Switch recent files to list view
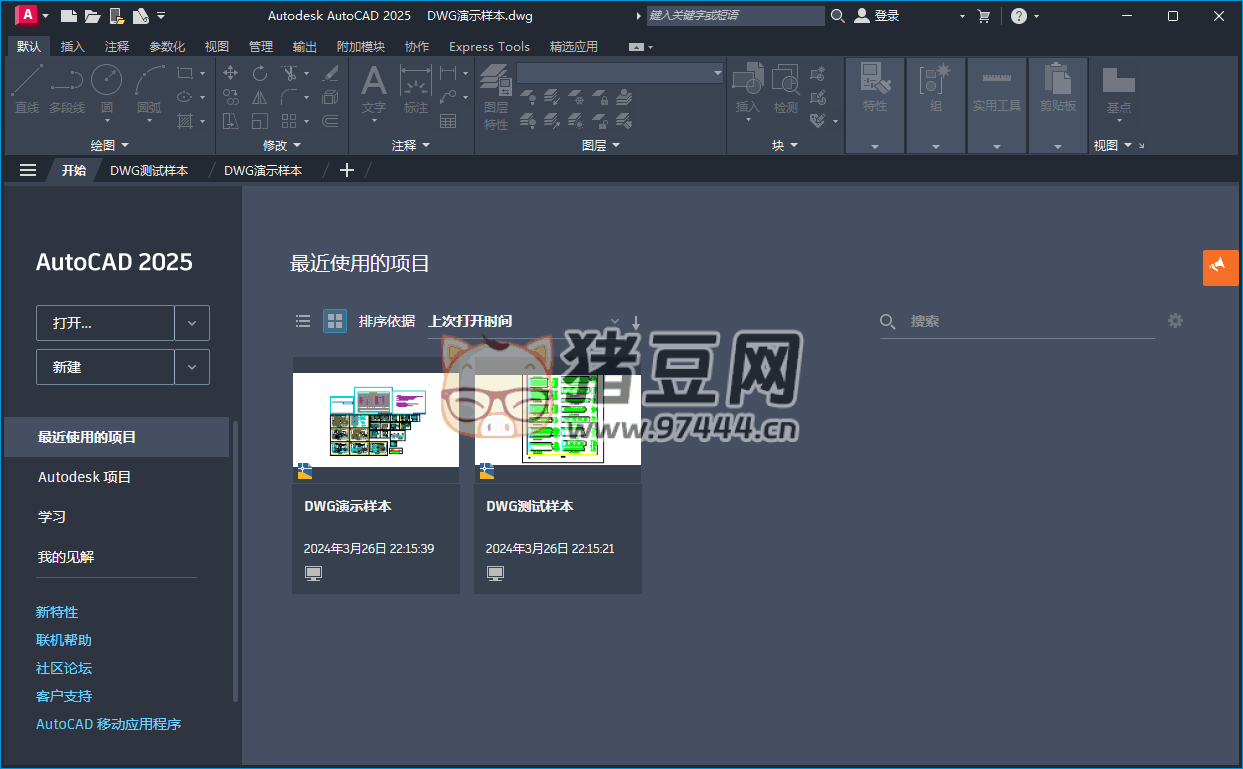 [303, 321]
